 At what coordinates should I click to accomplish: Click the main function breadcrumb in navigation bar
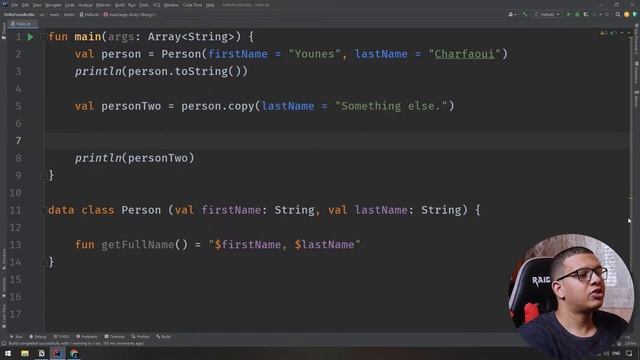click(x=129, y=15)
